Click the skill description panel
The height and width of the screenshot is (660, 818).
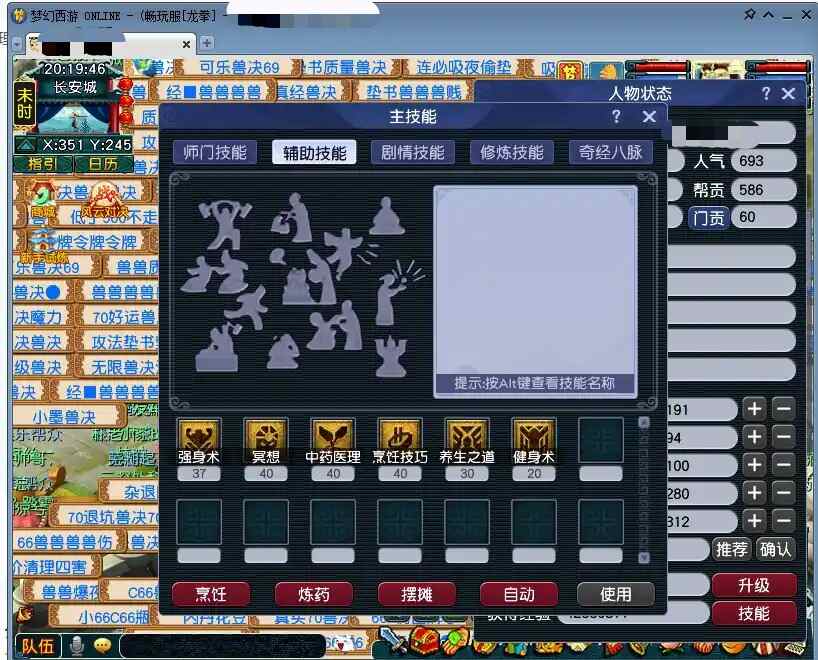click(535, 292)
